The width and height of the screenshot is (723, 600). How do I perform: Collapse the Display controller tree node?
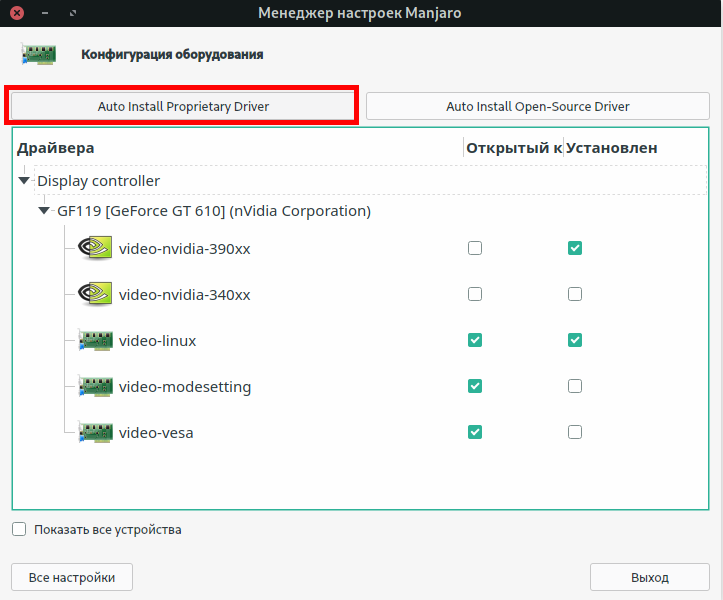click(x=24, y=180)
